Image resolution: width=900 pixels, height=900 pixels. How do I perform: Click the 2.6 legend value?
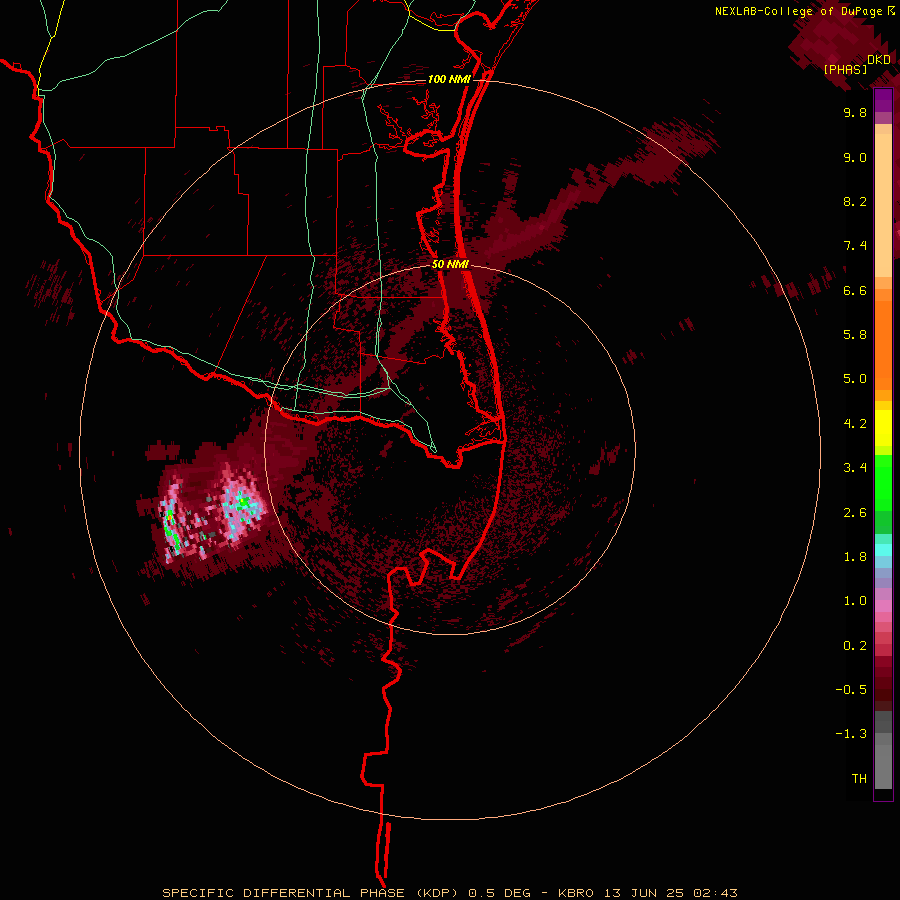[855, 513]
